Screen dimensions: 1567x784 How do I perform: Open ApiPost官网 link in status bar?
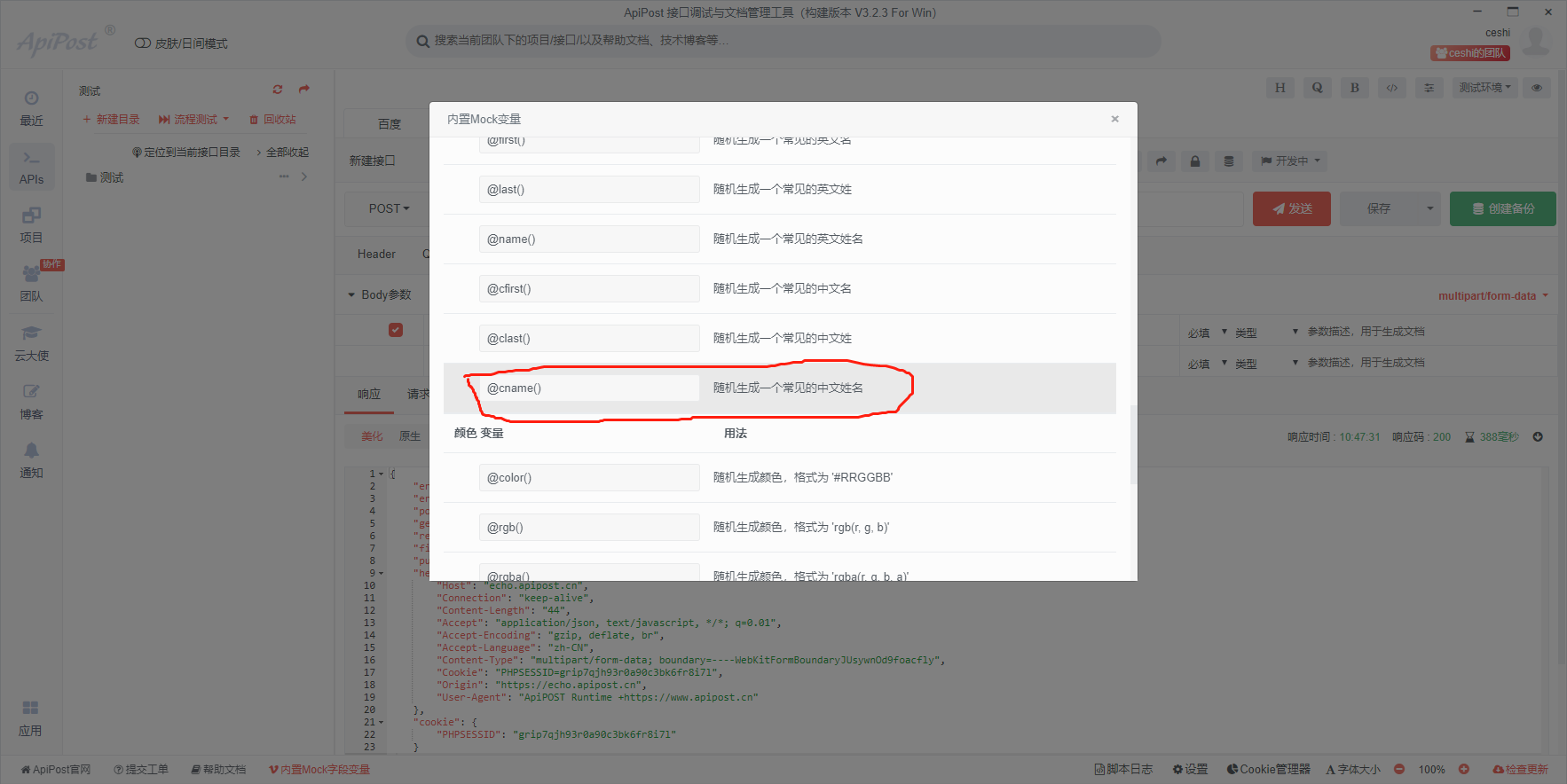(x=56, y=770)
